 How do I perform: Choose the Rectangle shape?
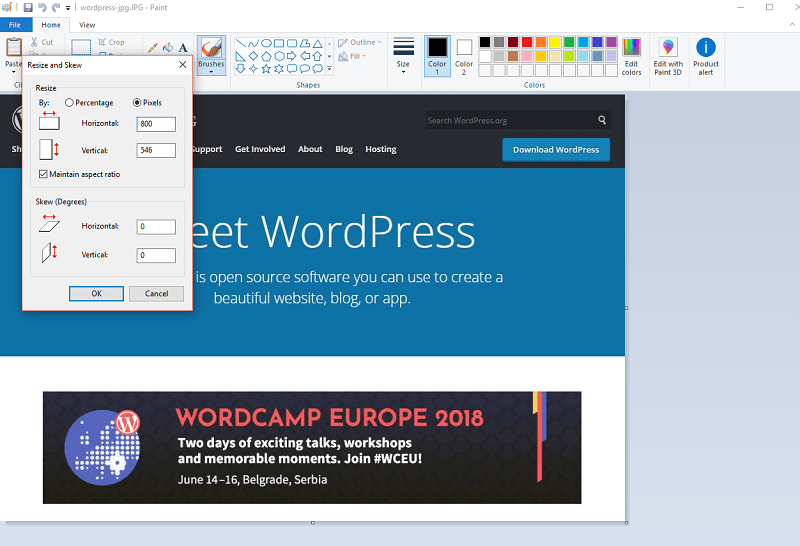279,43
